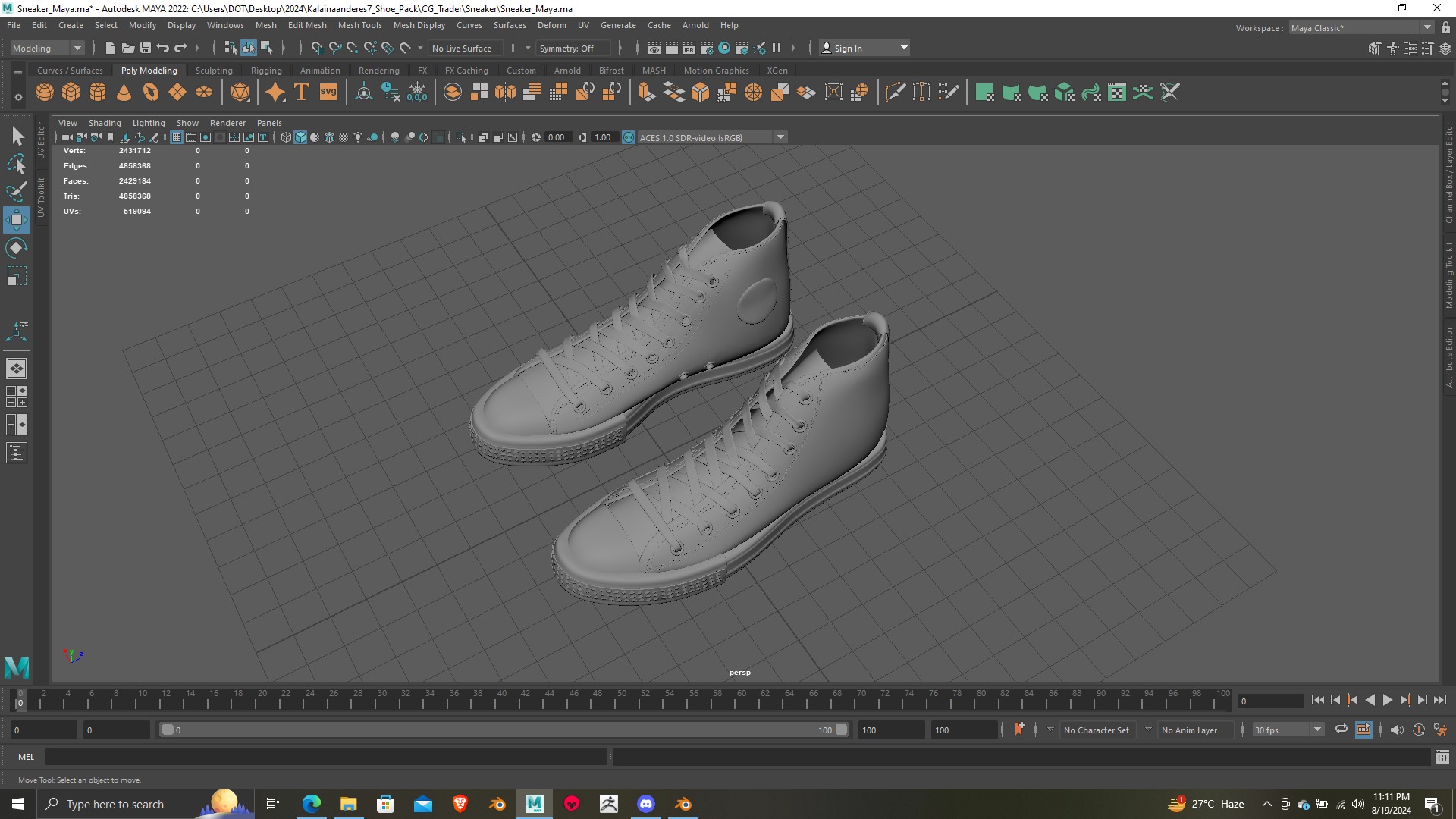Expand the No Anim Layer dropdown arrow
The image size is (1456, 819).
[x=1148, y=730]
